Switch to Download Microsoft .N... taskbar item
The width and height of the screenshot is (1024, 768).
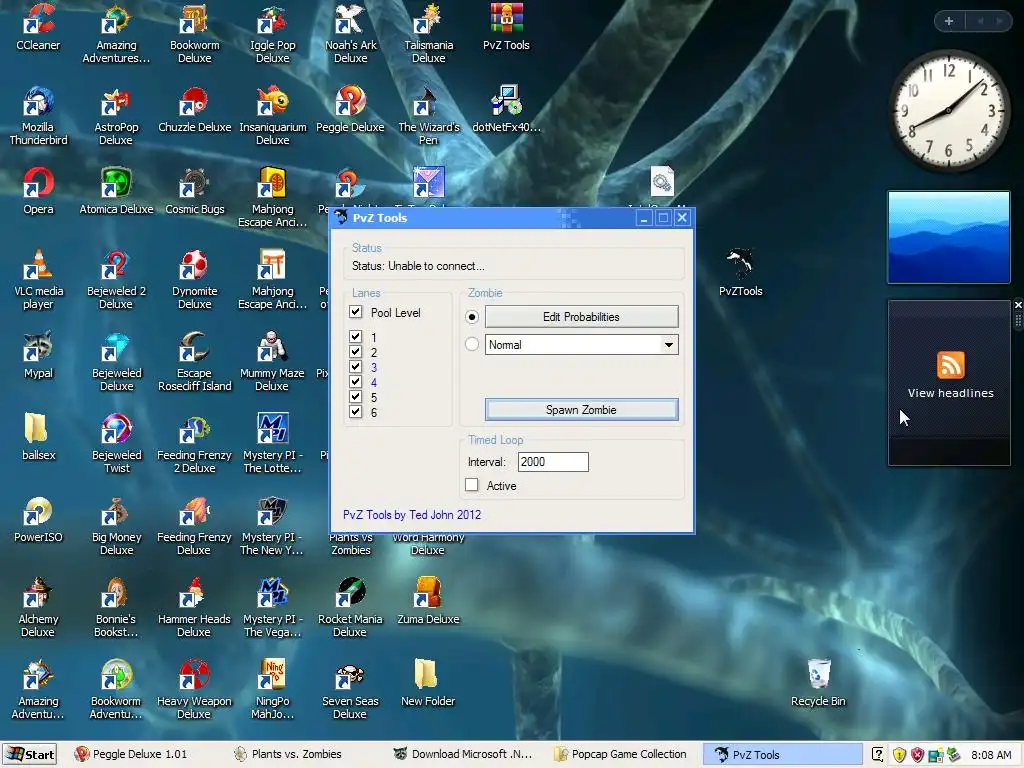(x=462, y=754)
